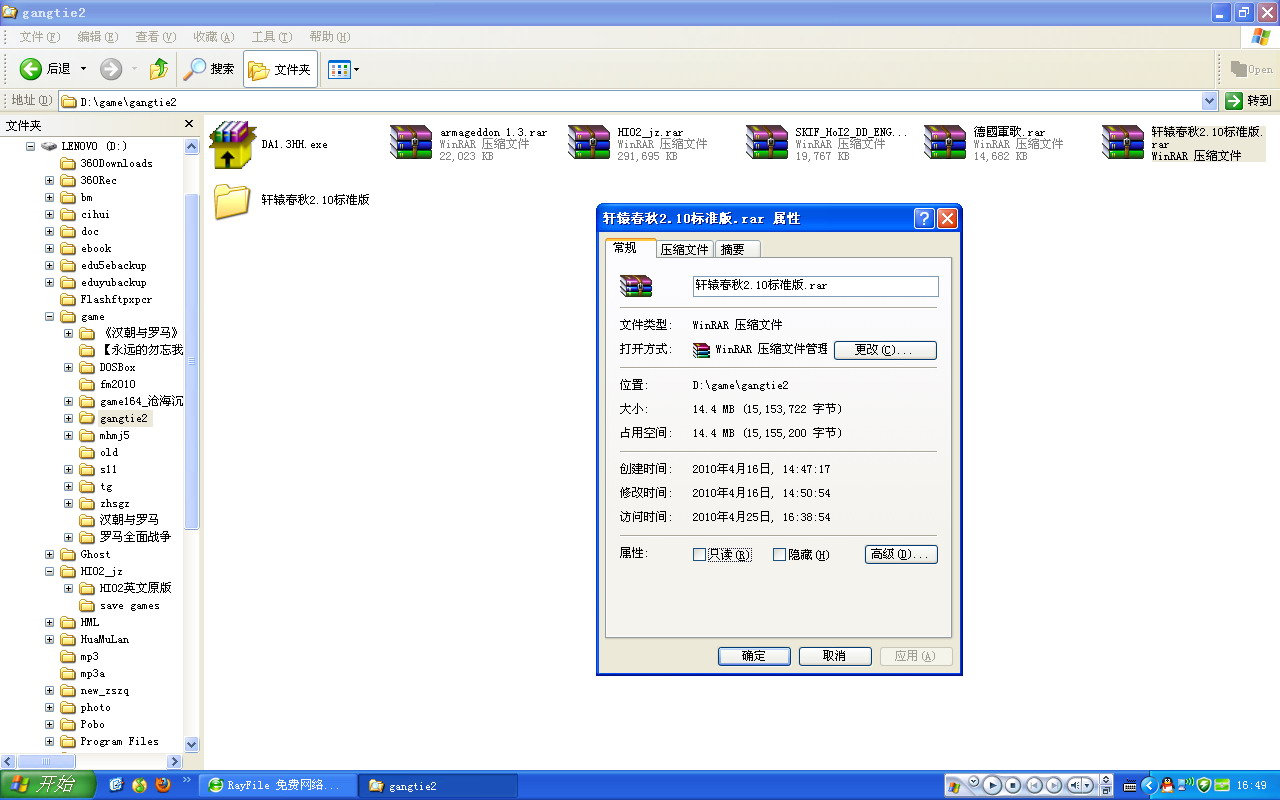This screenshot has height=800, width=1280.
Task: Switch to the 压缩文件 tab
Action: (684, 249)
